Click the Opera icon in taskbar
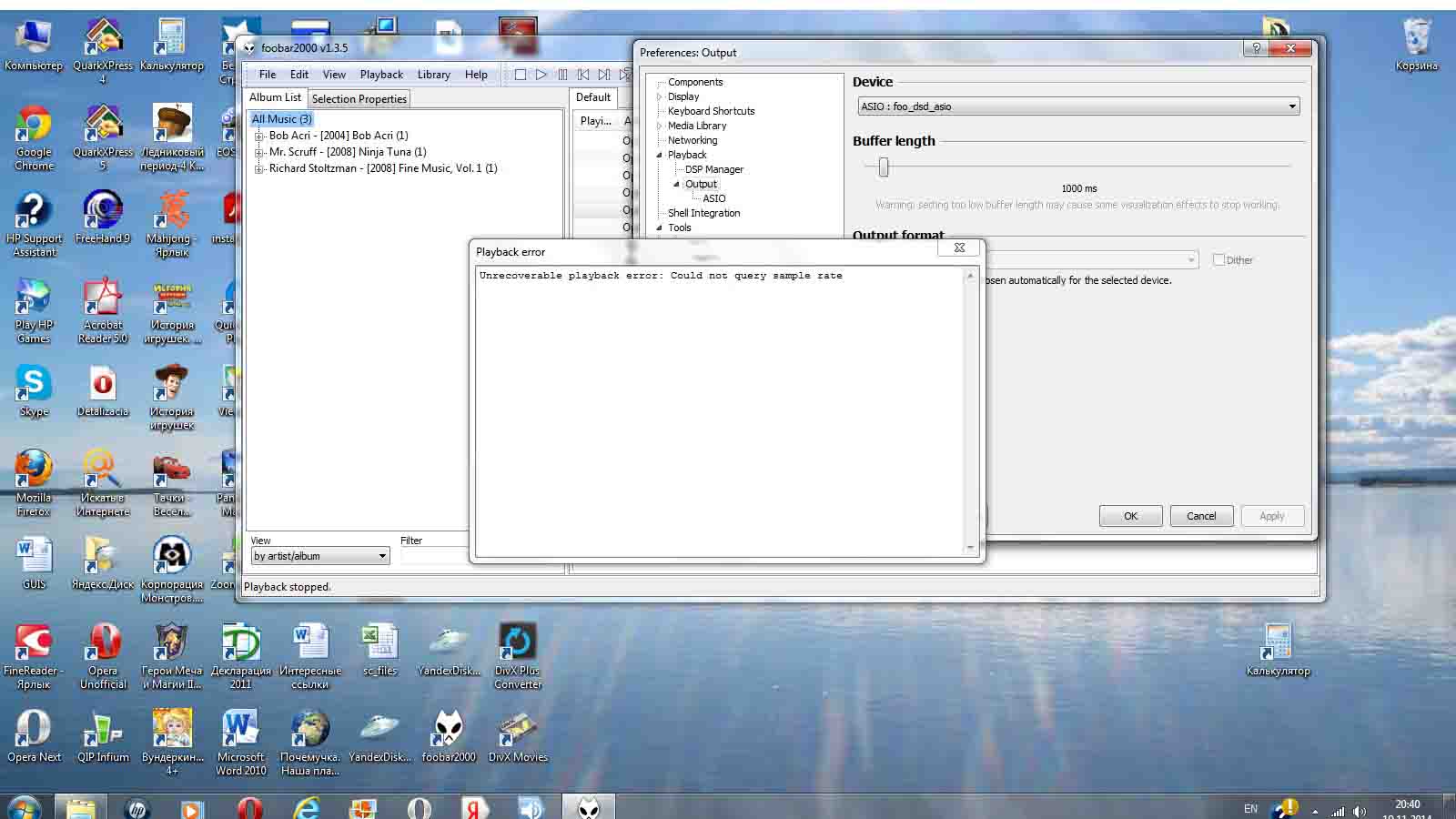The height and width of the screenshot is (819, 1456). coord(249,807)
